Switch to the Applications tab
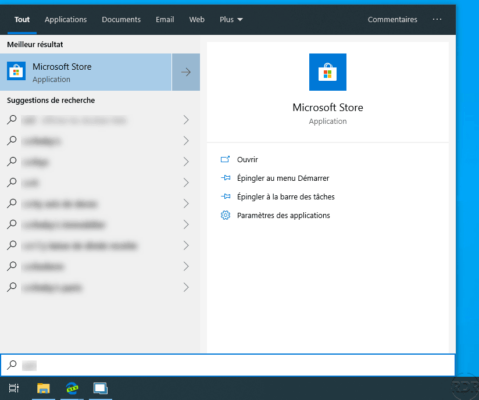Image resolution: width=479 pixels, height=400 pixels. [66, 20]
